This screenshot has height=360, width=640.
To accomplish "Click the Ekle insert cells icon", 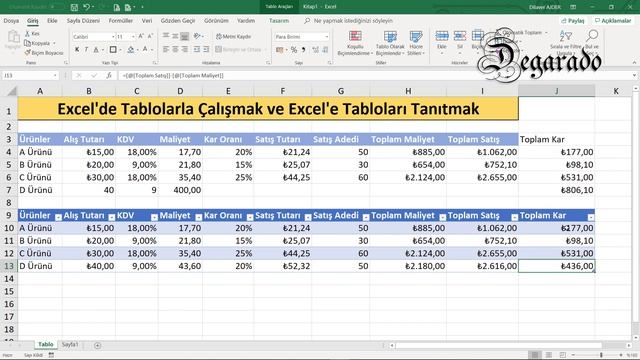I will pyautogui.click(x=442, y=36).
